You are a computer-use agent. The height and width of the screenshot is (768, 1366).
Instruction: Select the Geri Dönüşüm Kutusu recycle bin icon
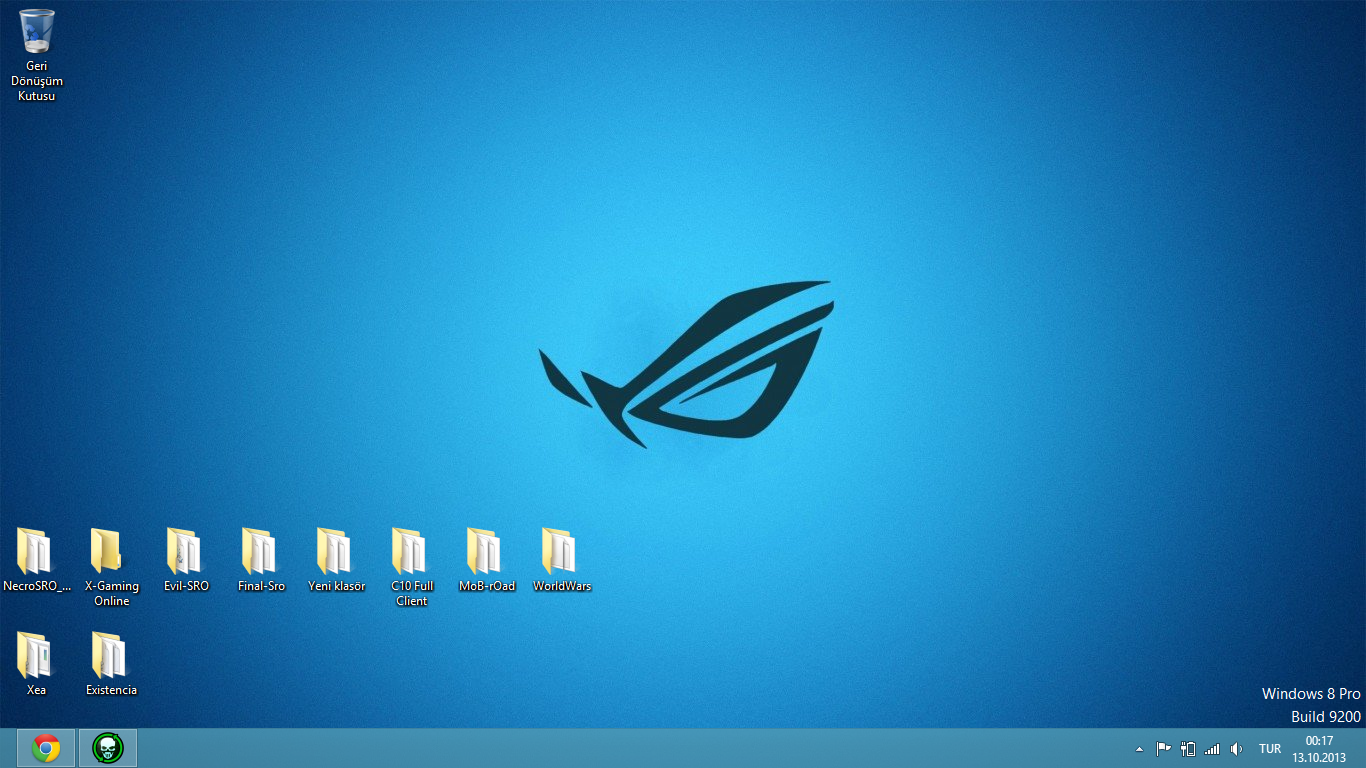[37, 31]
